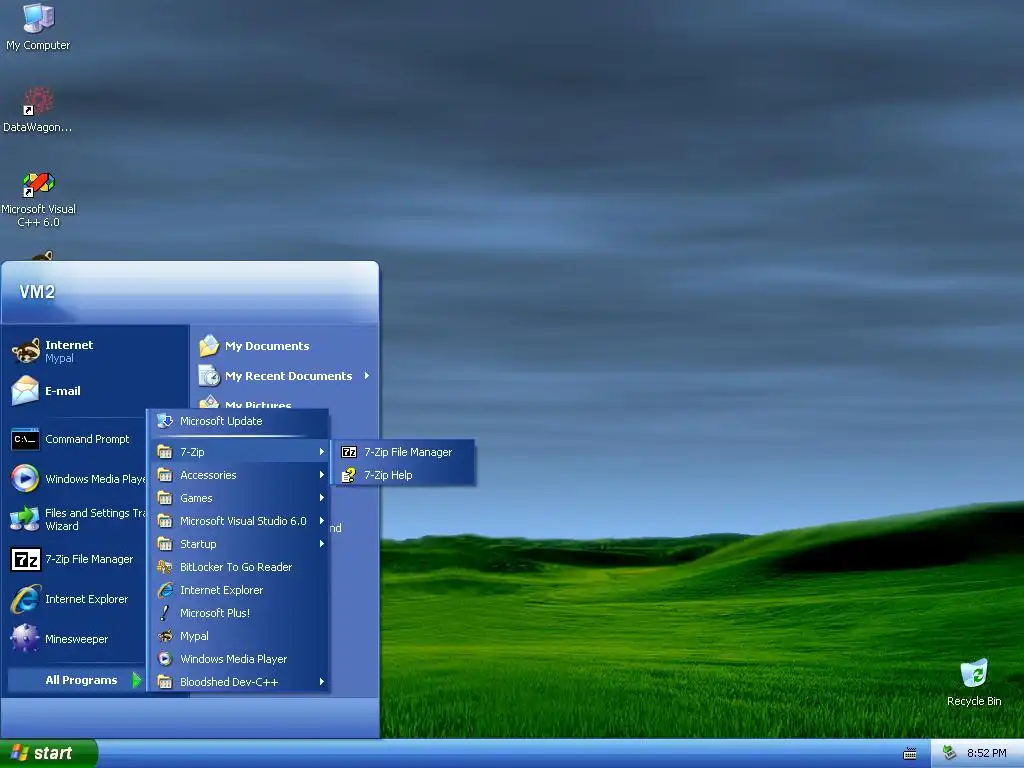Click the safely remove hardware tray icon

coord(950,753)
